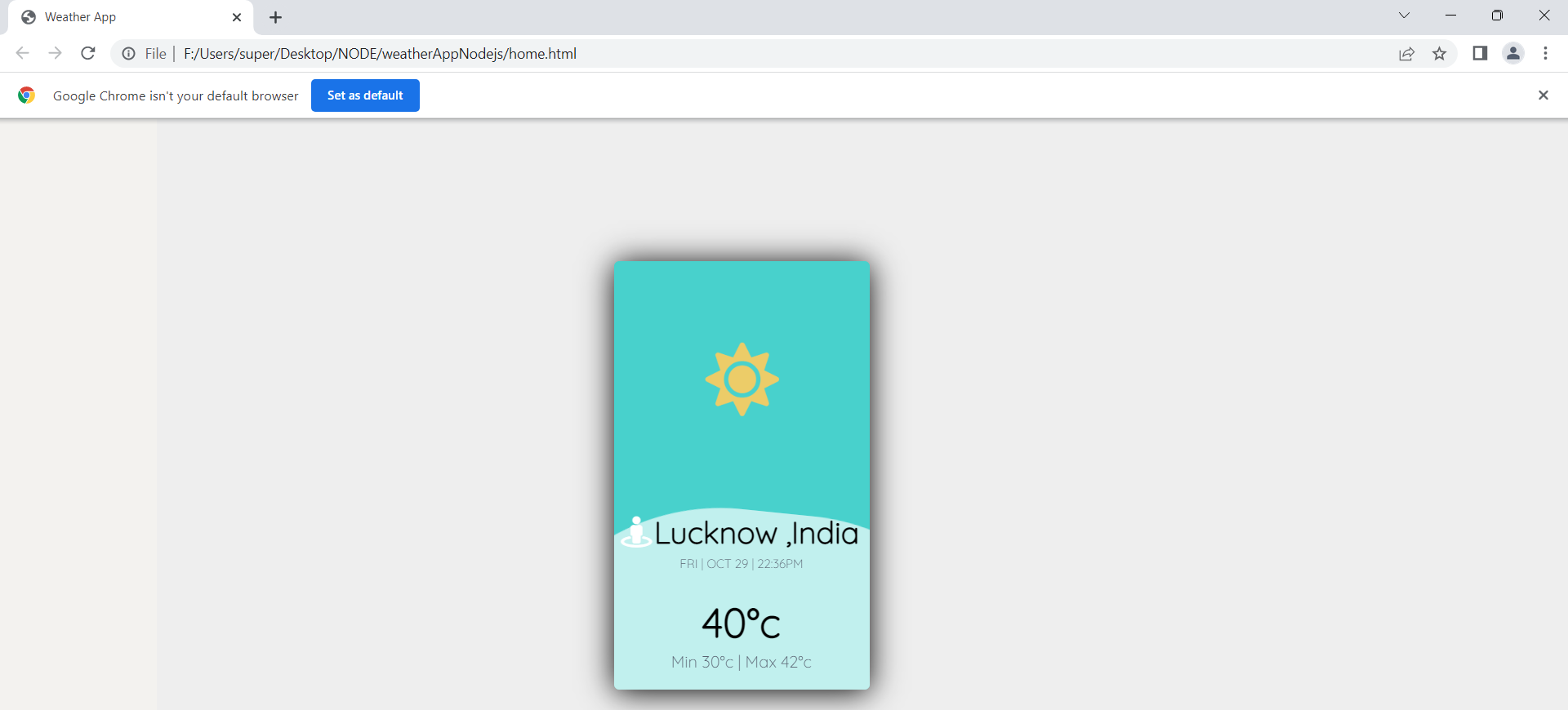1568x710 pixels.
Task: Click the sun weather icon
Action: [742, 379]
